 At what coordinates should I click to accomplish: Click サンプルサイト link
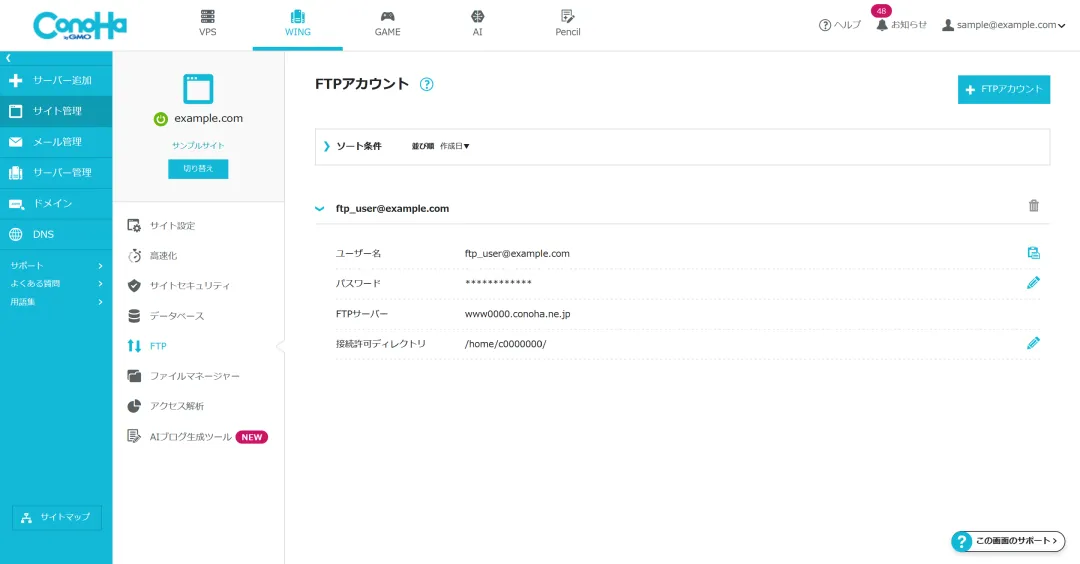coord(198,145)
